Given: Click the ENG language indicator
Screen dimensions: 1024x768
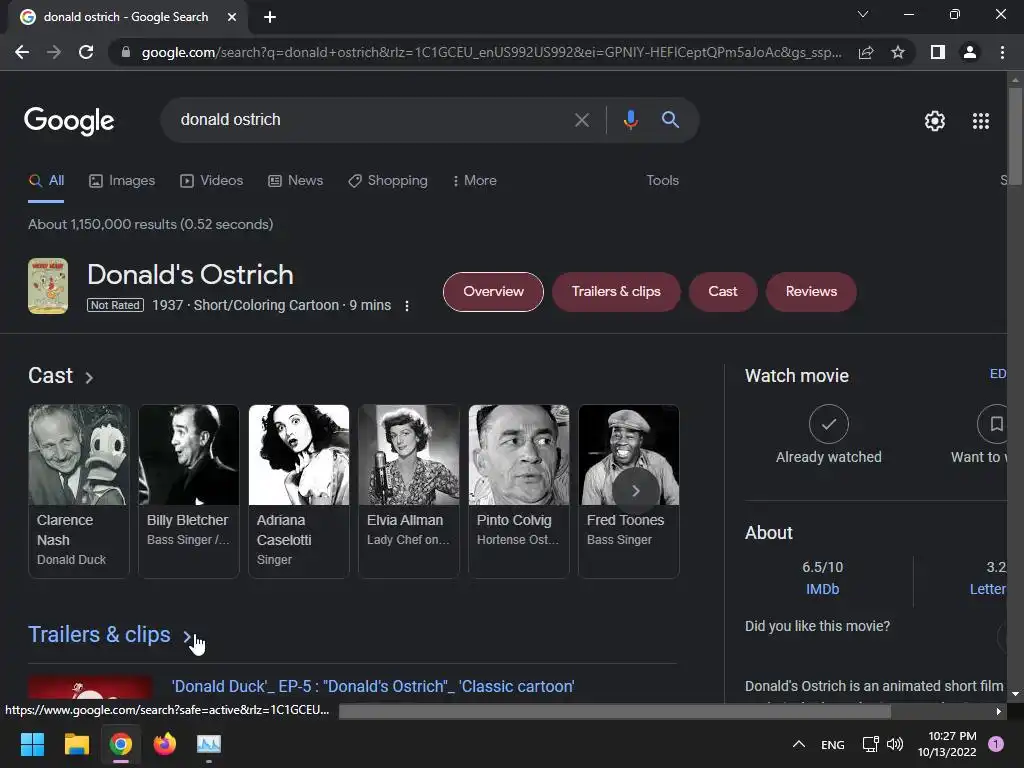Looking at the screenshot, I should pos(833,744).
